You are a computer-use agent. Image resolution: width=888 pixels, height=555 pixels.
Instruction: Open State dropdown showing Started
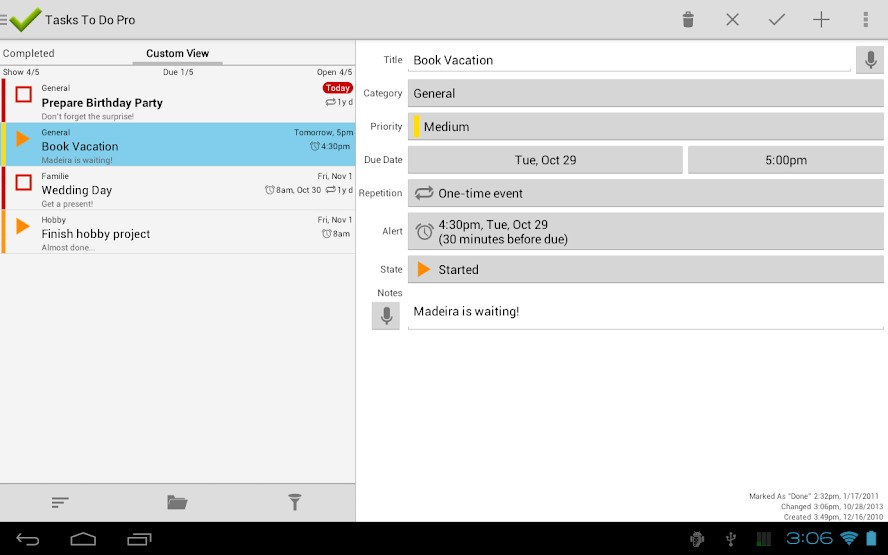click(646, 269)
